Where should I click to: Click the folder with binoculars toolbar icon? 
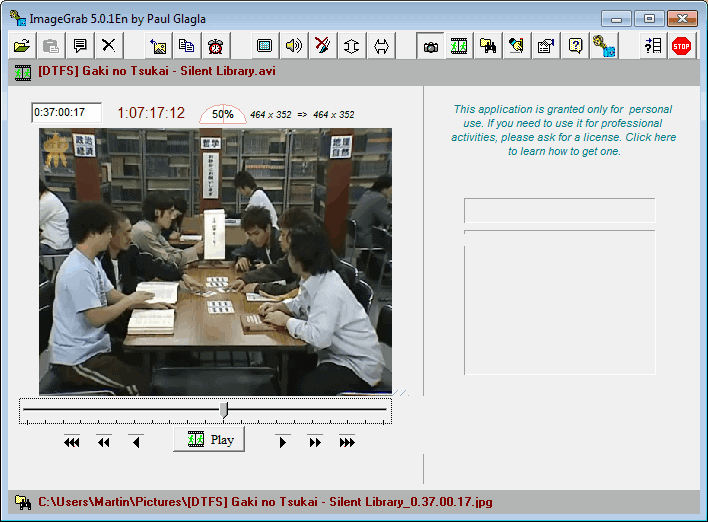coord(488,46)
